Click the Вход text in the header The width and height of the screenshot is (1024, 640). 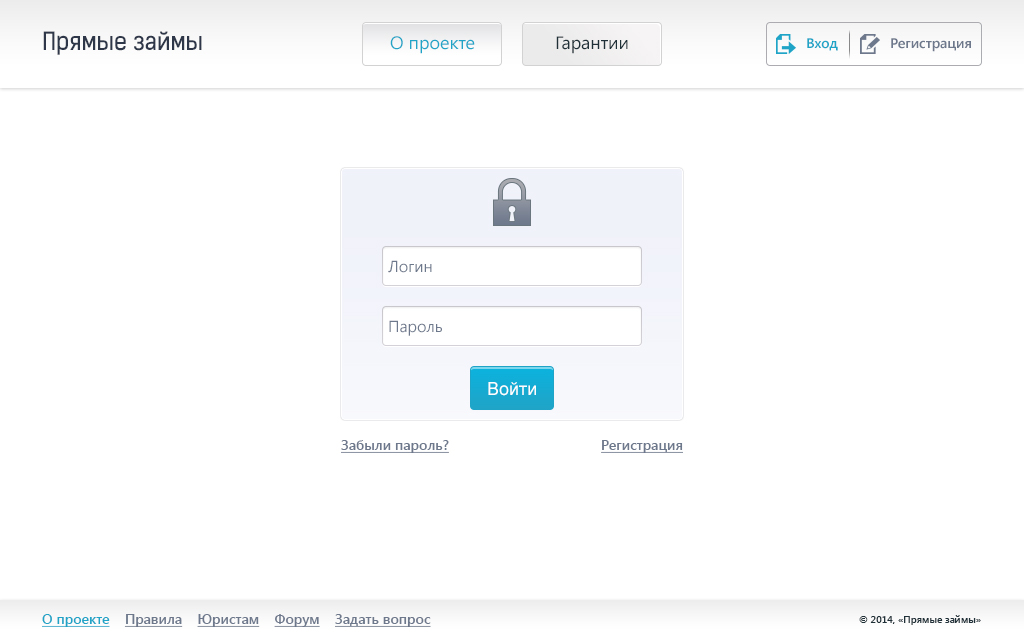(x=822, y=44)
